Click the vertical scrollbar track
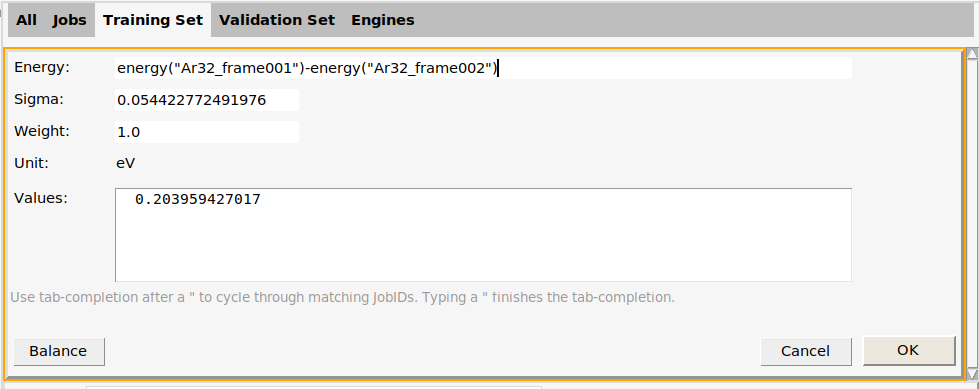This screenshot has width=979, height=389. (x=972, y=214)
